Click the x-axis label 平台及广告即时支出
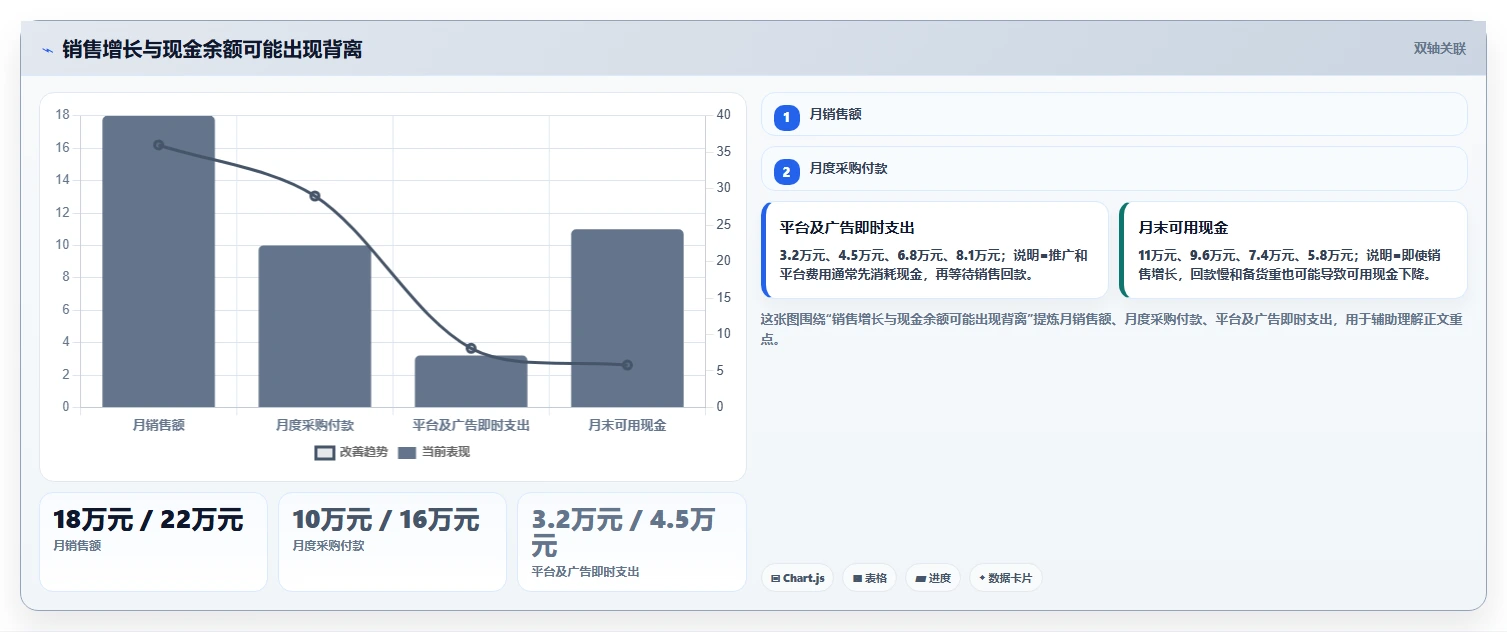 click(x=471, y=425)
